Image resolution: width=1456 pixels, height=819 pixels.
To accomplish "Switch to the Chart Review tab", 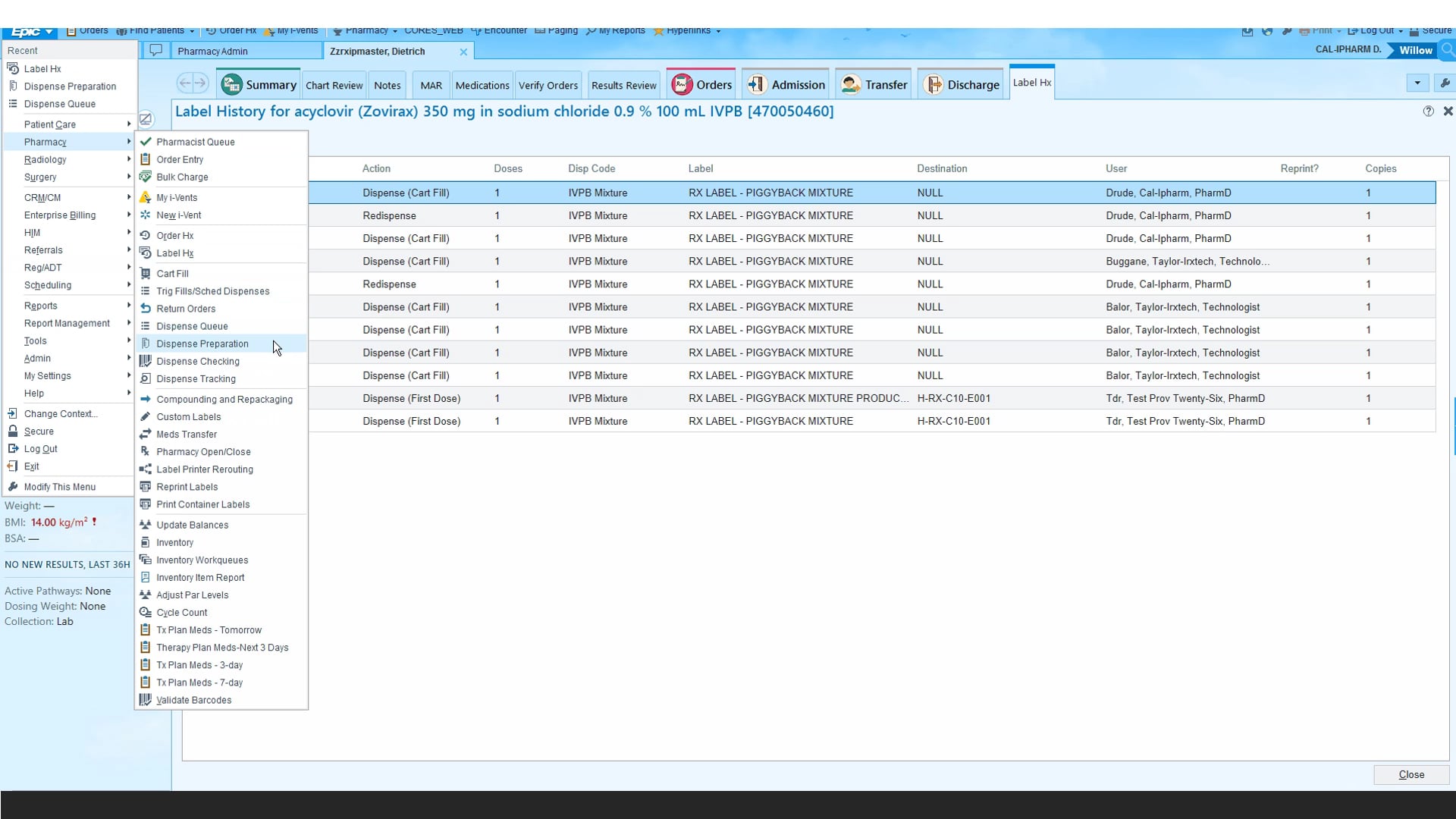I will click(x=334, y=85).
